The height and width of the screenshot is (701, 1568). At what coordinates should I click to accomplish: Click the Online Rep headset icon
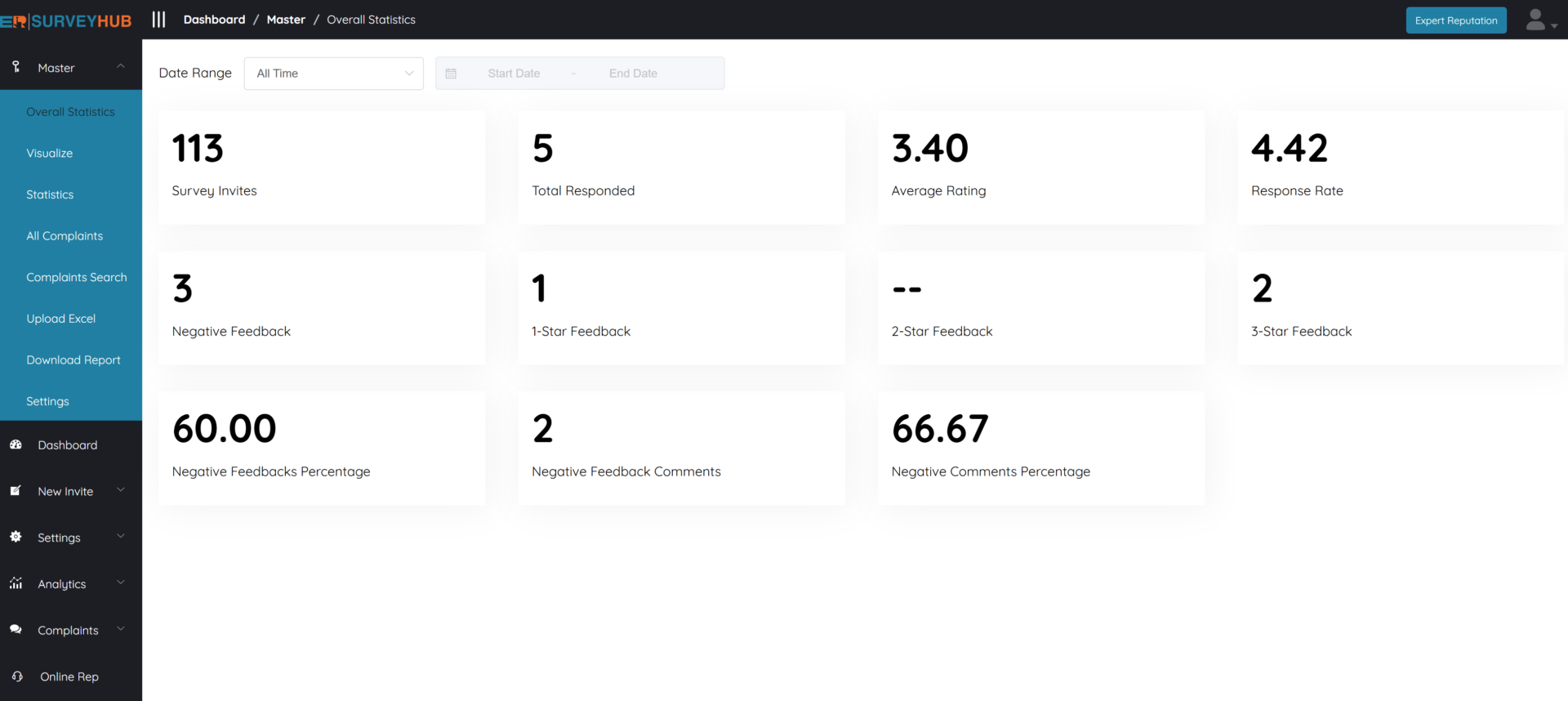tap(17, 676)
